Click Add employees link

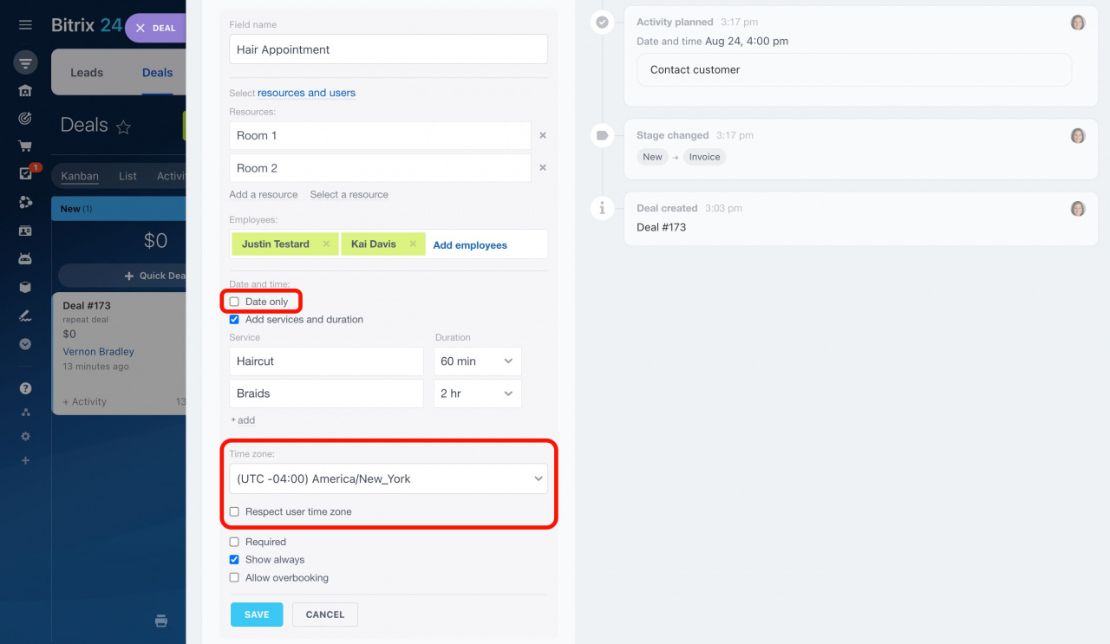[470, 245]
